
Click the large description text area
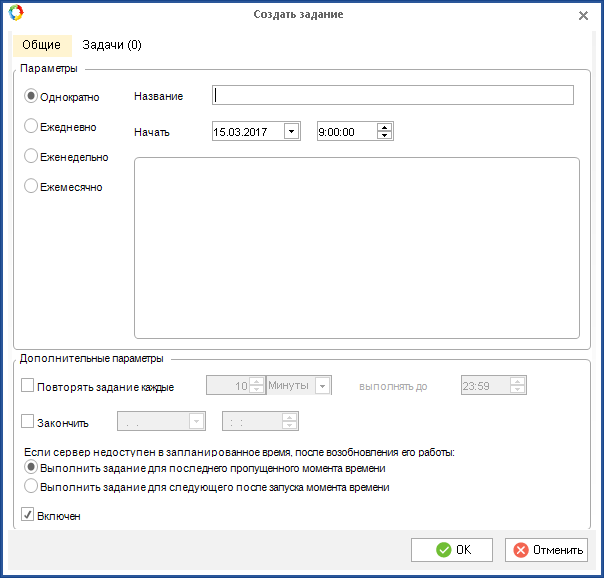pyautogui.click(x=356, y=247)
